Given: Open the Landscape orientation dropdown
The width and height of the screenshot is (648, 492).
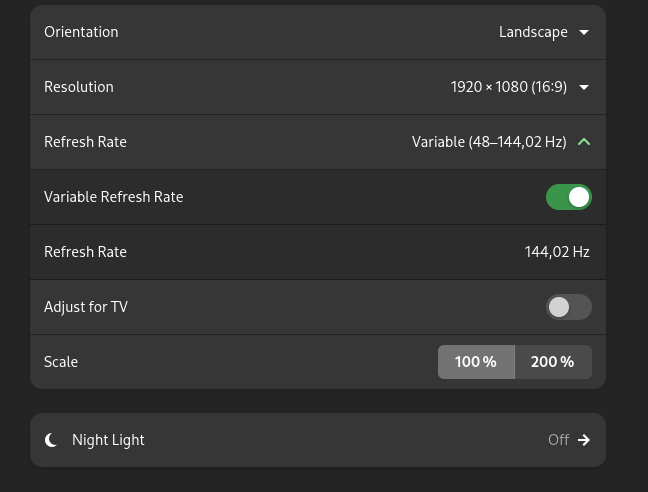Looking at the screenshot, I should (533, 32).
